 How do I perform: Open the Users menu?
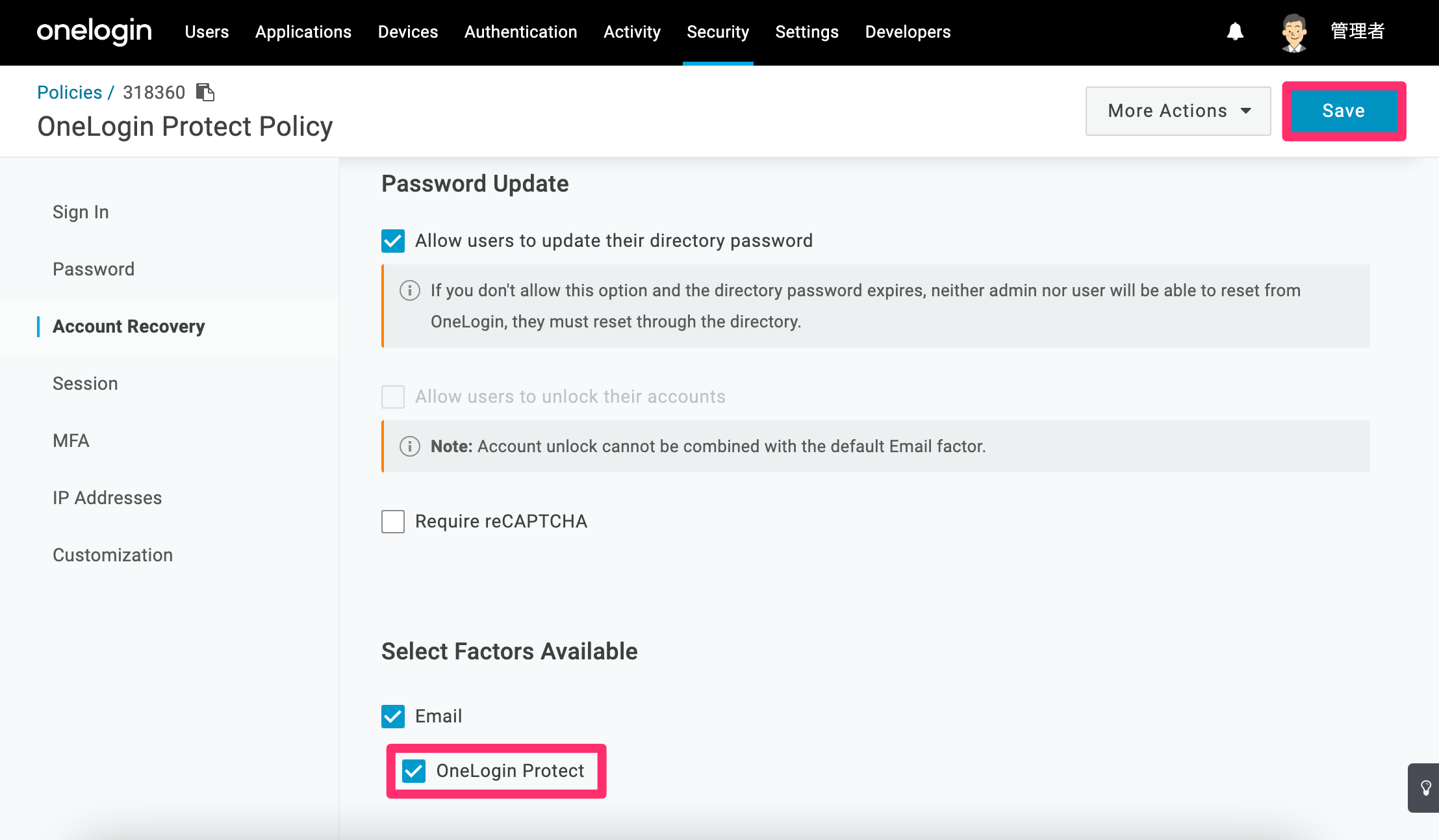tap(207, 32)
